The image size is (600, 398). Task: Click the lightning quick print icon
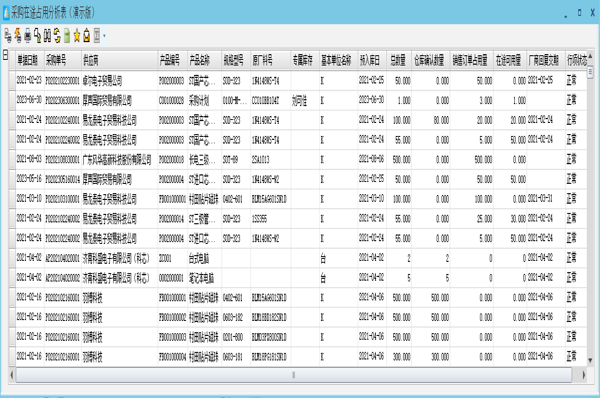[x=18, y=36]
